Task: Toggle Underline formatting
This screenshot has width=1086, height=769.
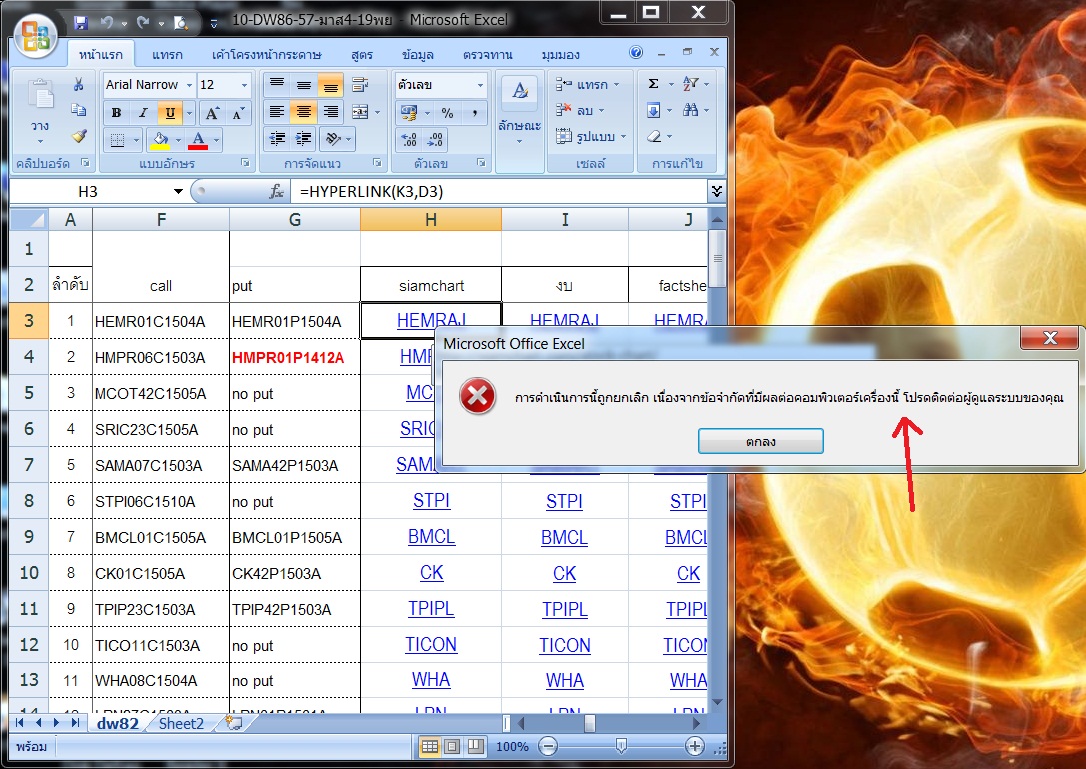Action: pos(169,113)
